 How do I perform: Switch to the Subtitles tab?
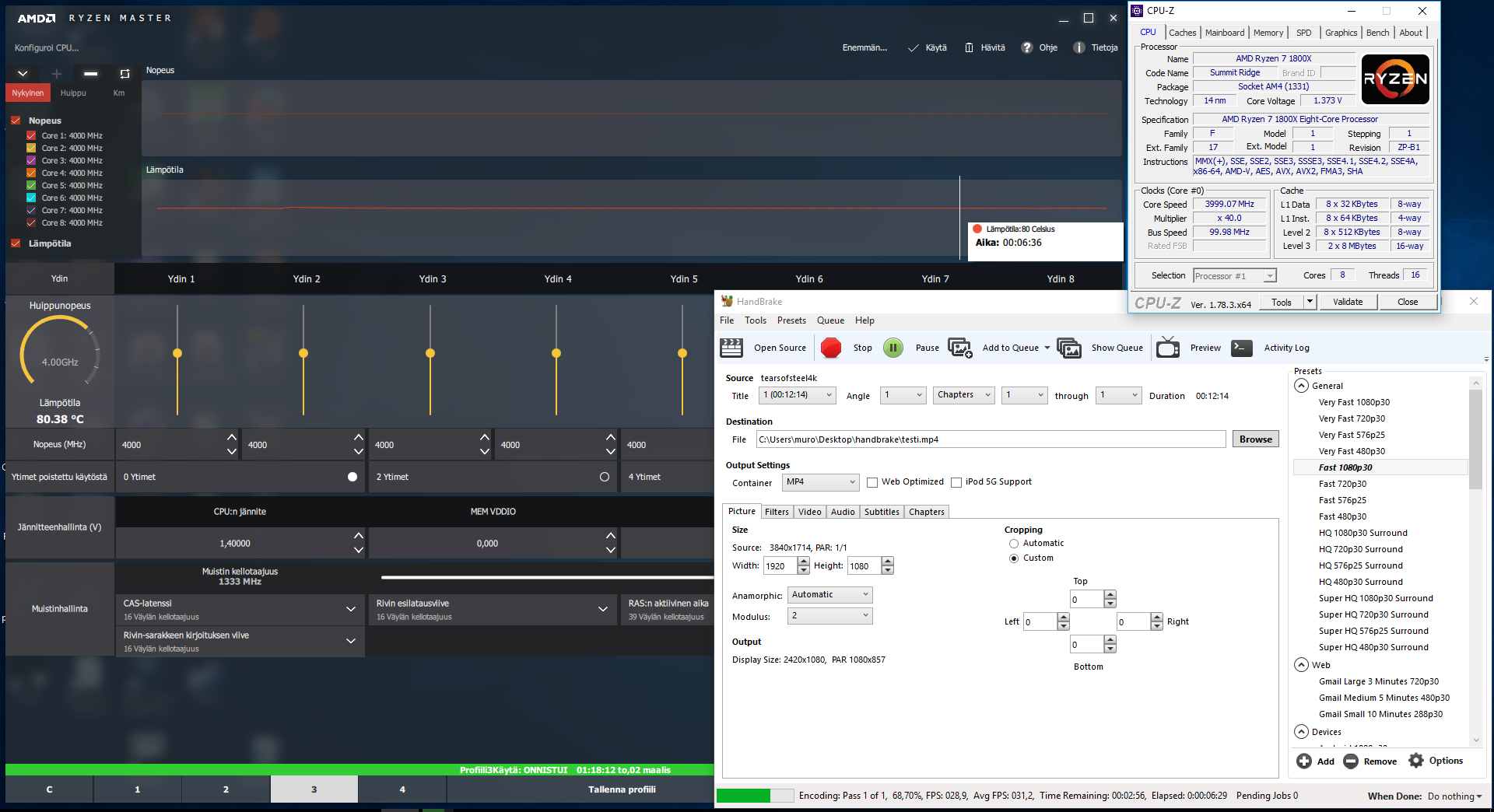pyautogui.click(x=882, y=512)
